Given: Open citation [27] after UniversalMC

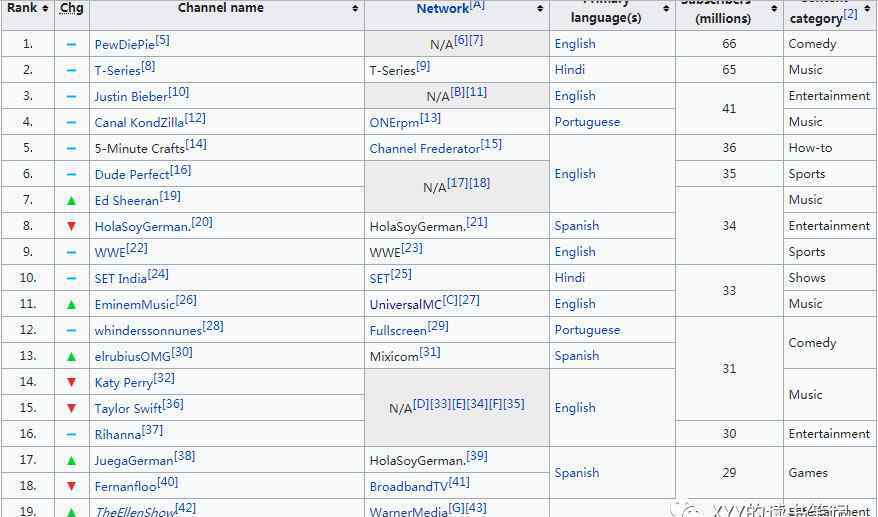Looking at the screenshot, I should pos(469,300).
